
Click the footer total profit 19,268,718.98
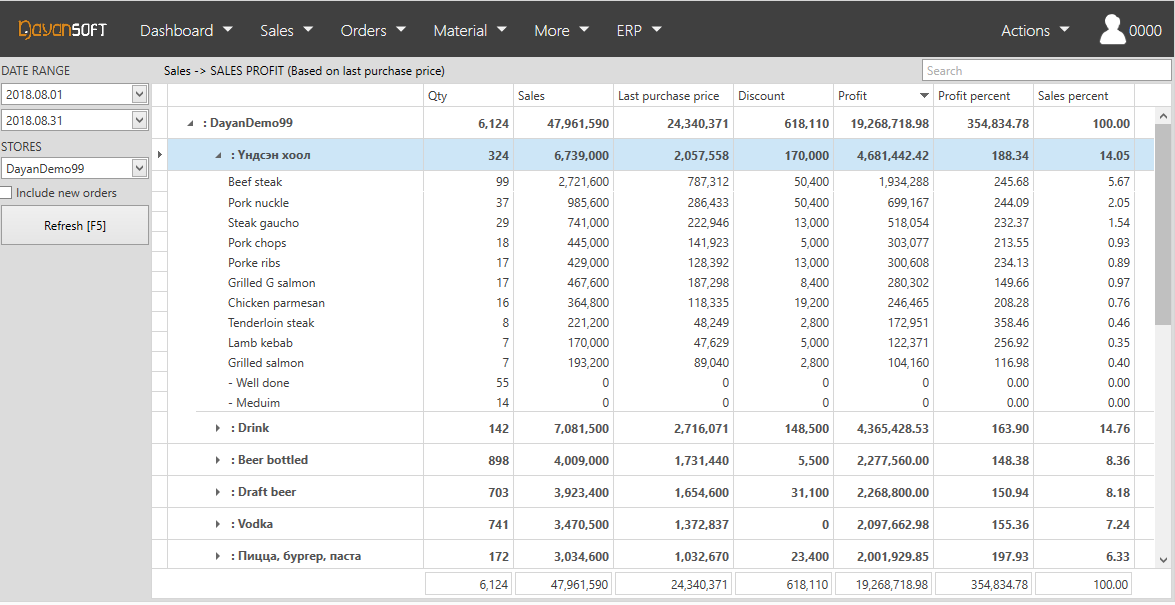[x=884, y=584]
